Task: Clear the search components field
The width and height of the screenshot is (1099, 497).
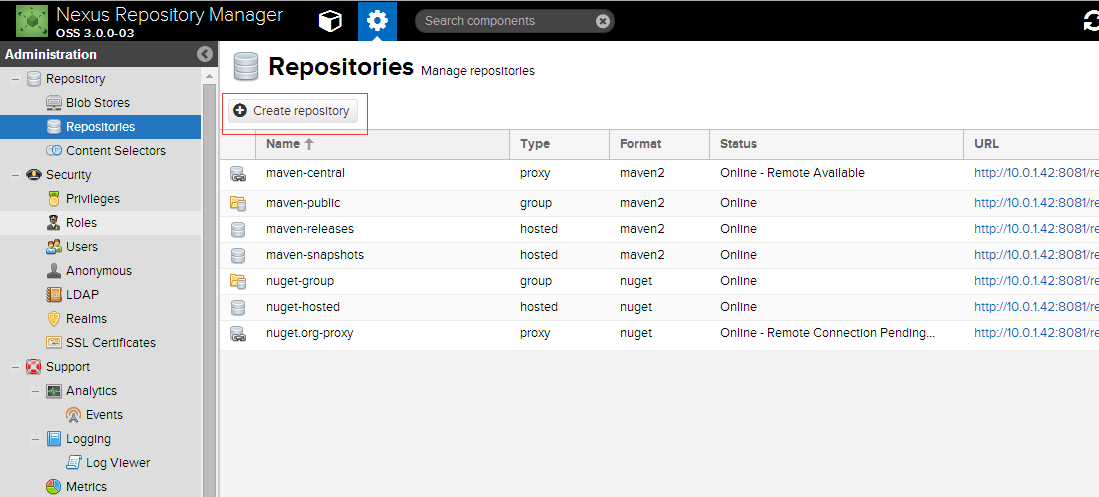Action: [602, 21]
